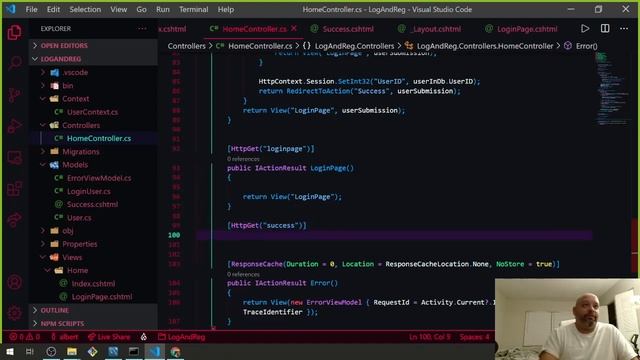Open the View menu
Viewport: 640px width, 360px height.
tap(118, 9)
